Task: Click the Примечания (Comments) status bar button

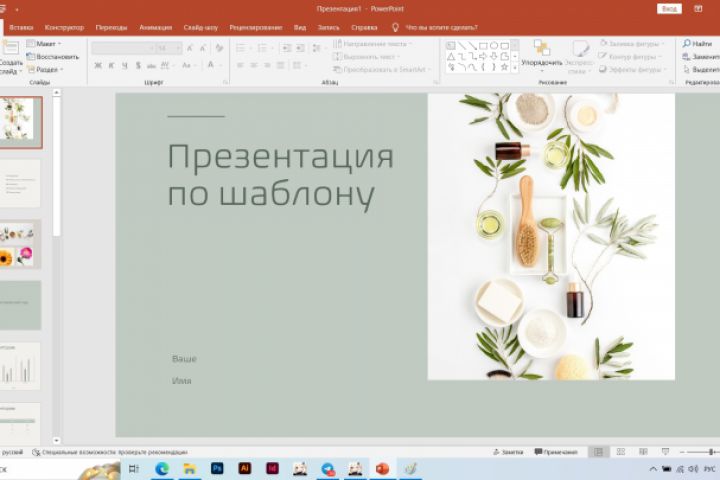Action: pyautogui.click(x=556, y=452)
